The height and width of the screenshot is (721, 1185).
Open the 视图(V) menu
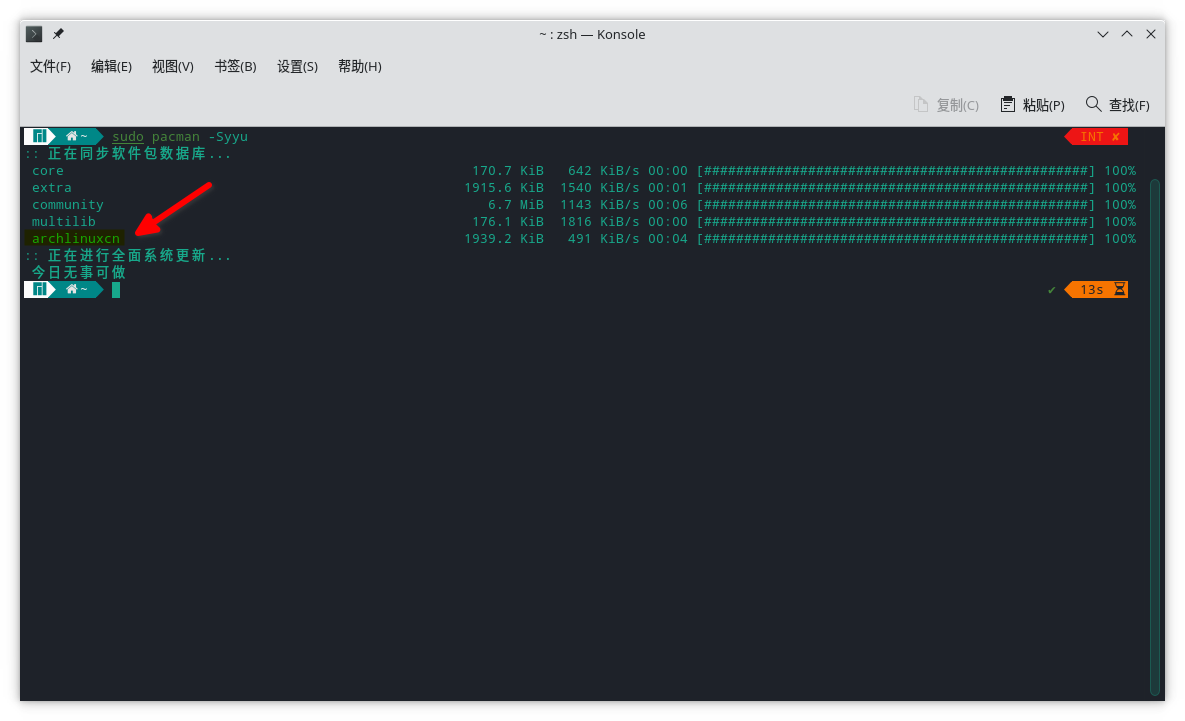click(x=173, y=67)
